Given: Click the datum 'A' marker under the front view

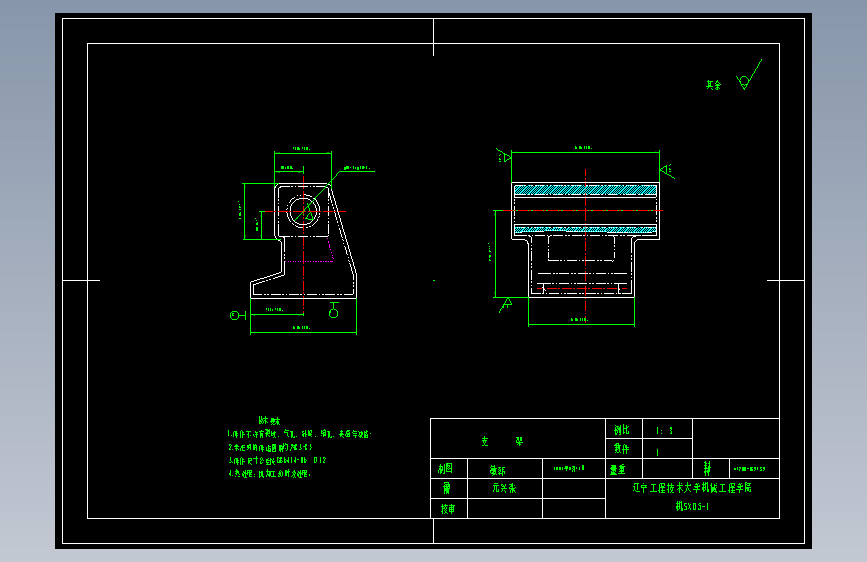Looking at the screenshot, I should 506,305.
